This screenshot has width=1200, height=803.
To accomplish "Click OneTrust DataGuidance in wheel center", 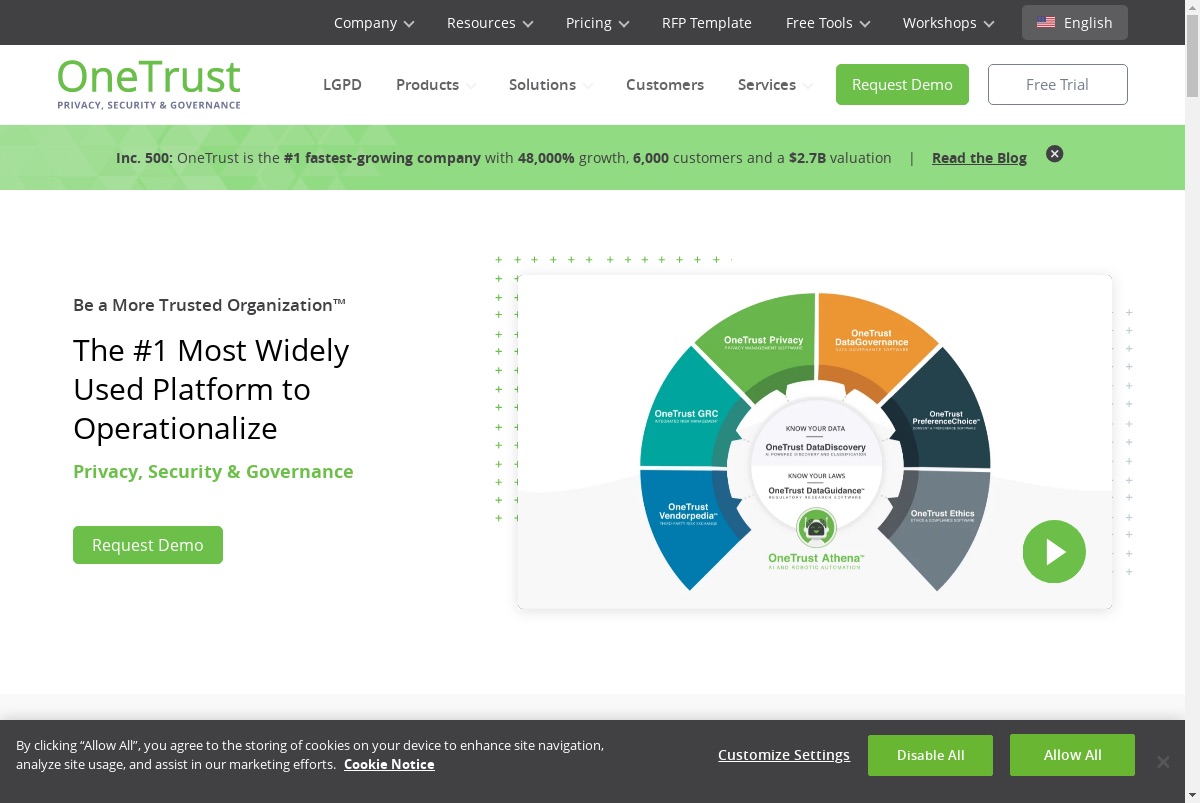I will coord(816,492).
